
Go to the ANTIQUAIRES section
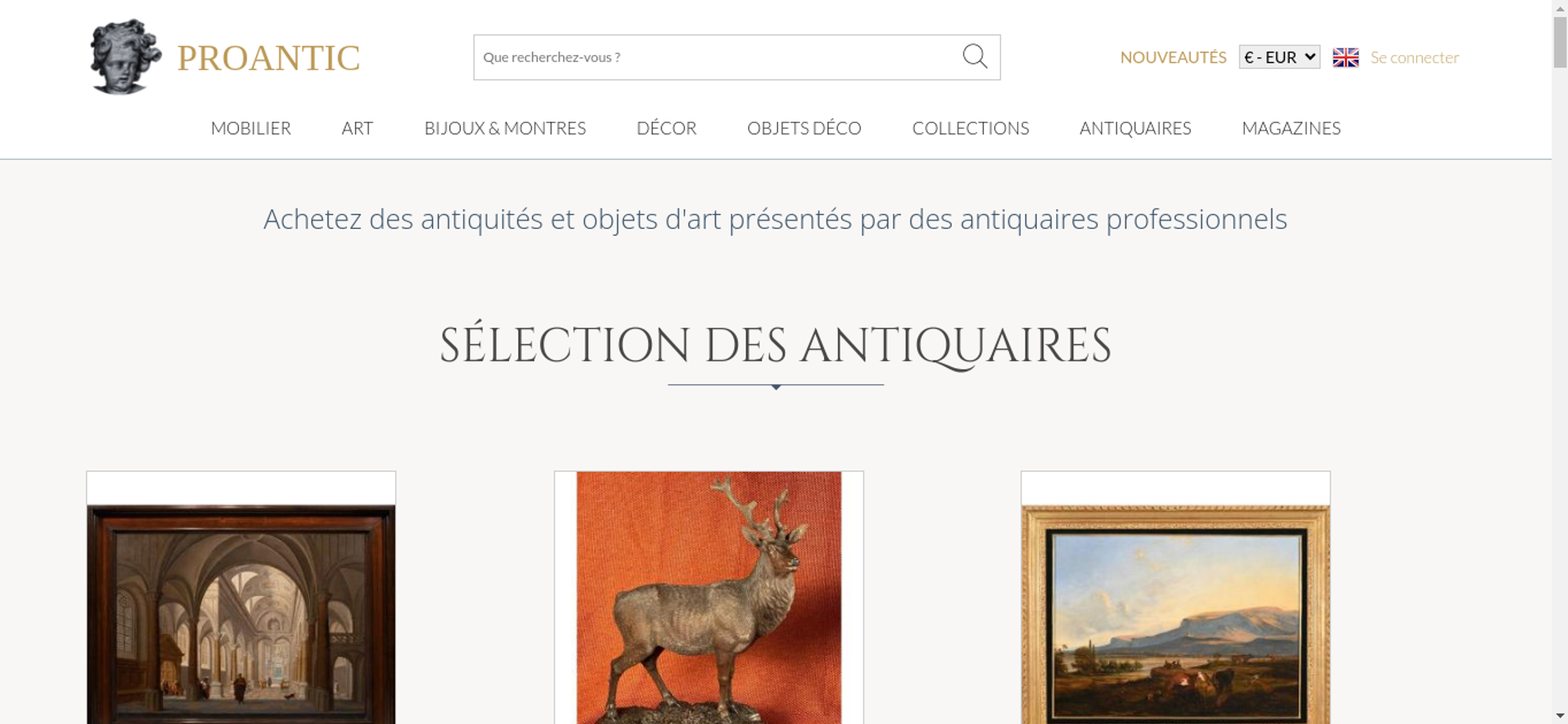(1135, 128)
